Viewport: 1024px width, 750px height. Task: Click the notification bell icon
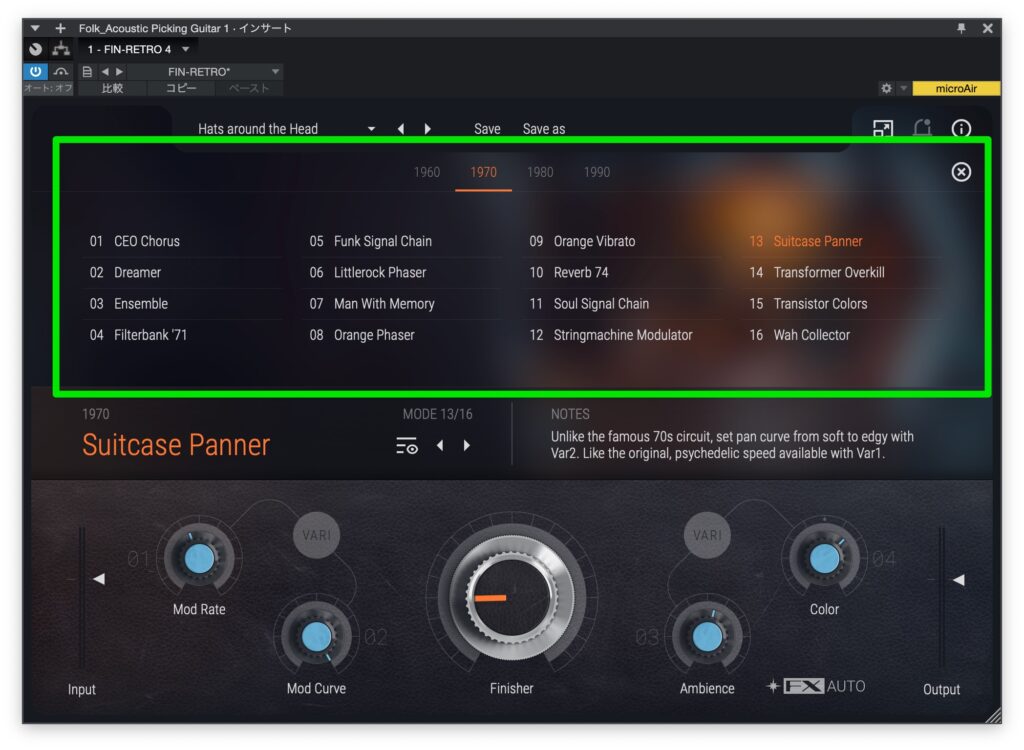(x=922, y=129)
